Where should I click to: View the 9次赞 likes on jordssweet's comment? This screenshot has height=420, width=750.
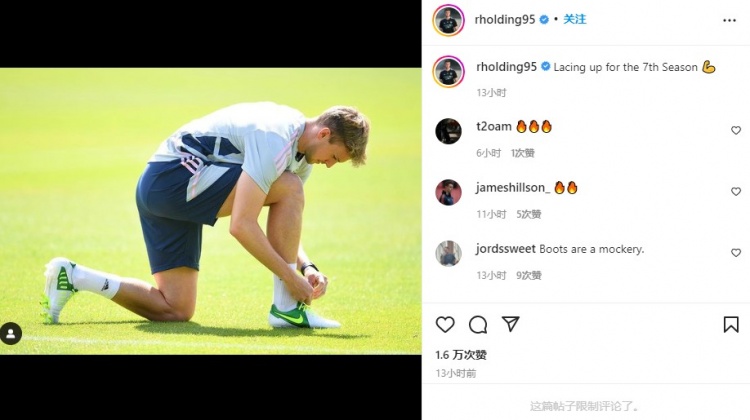pos(529,275)
